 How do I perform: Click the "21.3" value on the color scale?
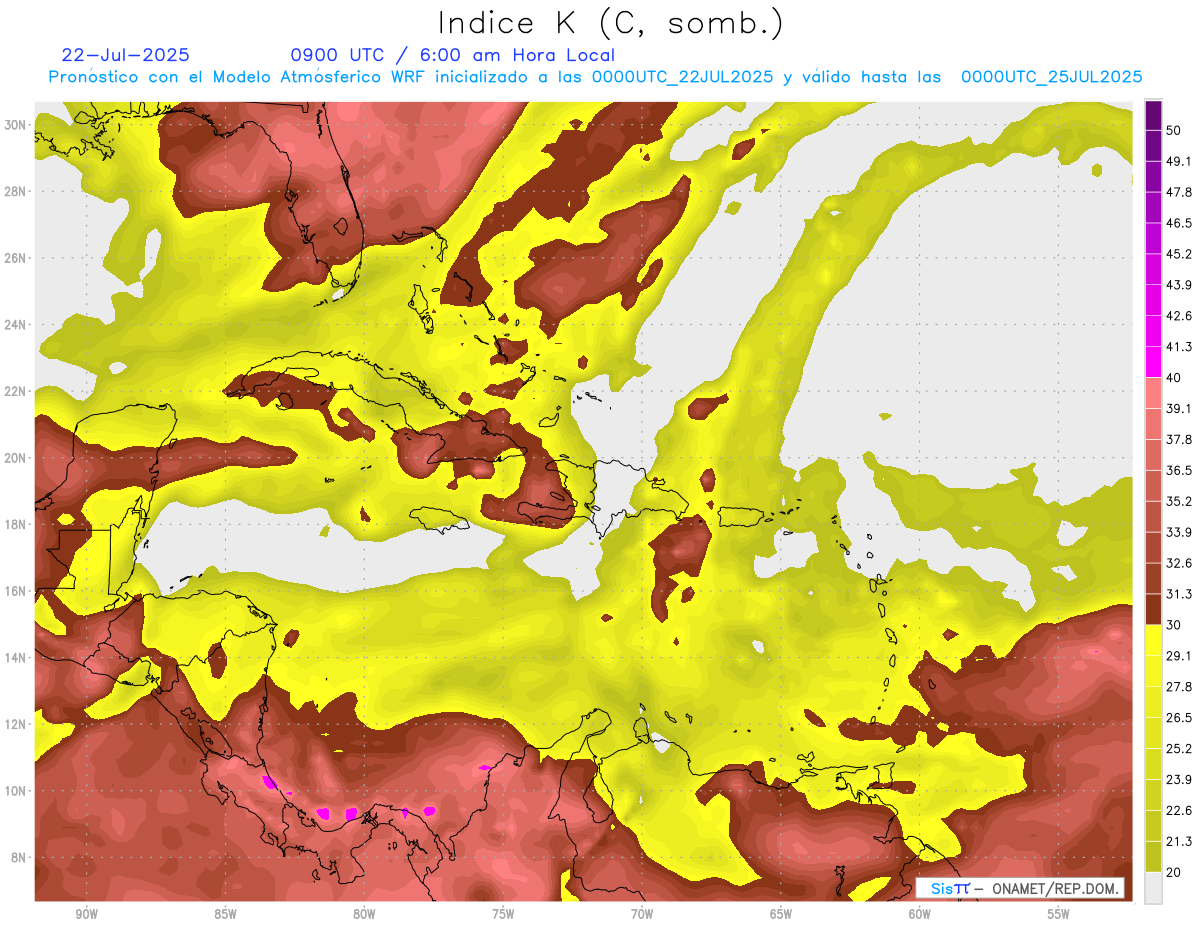tap(1180, 841)
